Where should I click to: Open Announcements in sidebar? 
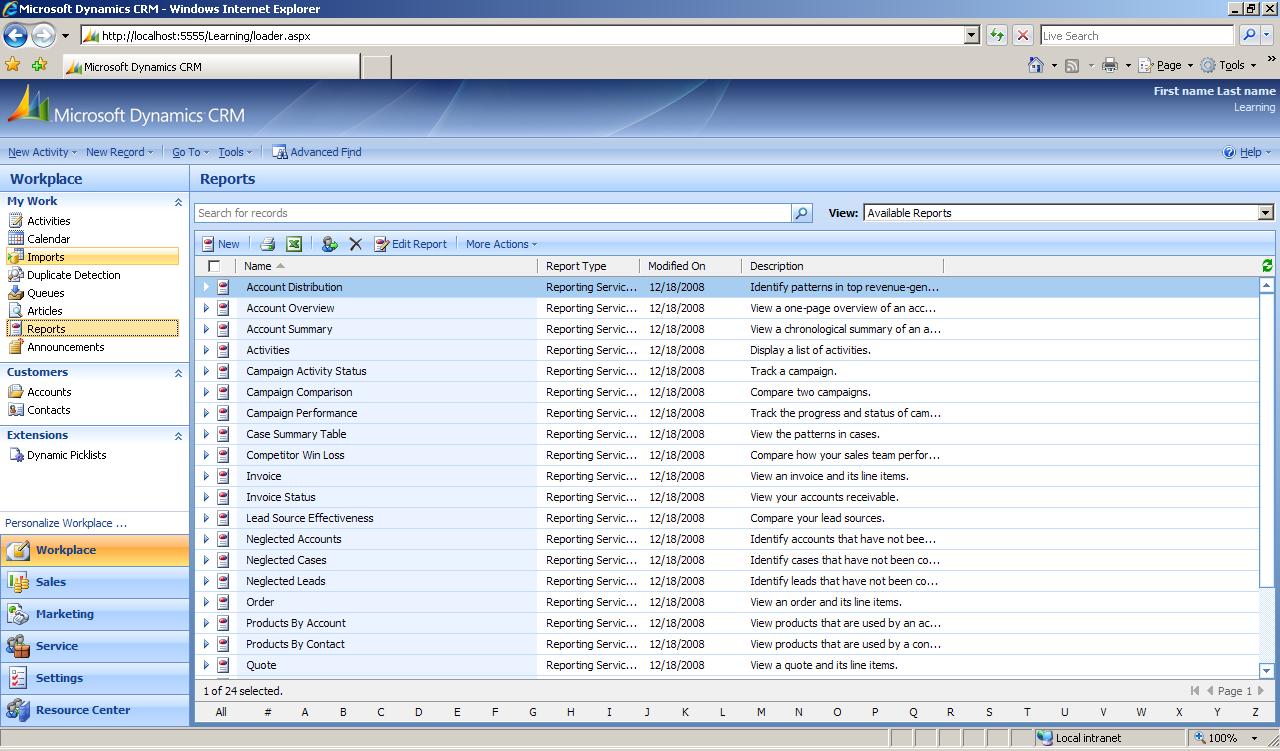coord(65,347)
